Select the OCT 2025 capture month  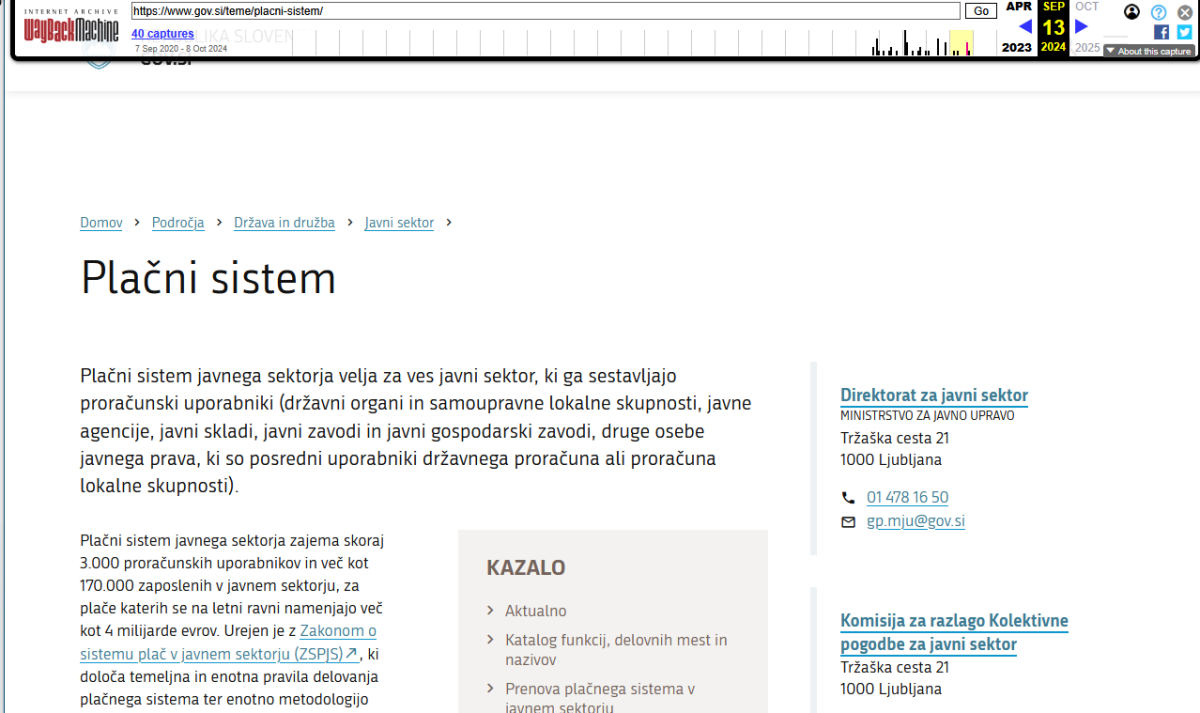point(1087,27)
